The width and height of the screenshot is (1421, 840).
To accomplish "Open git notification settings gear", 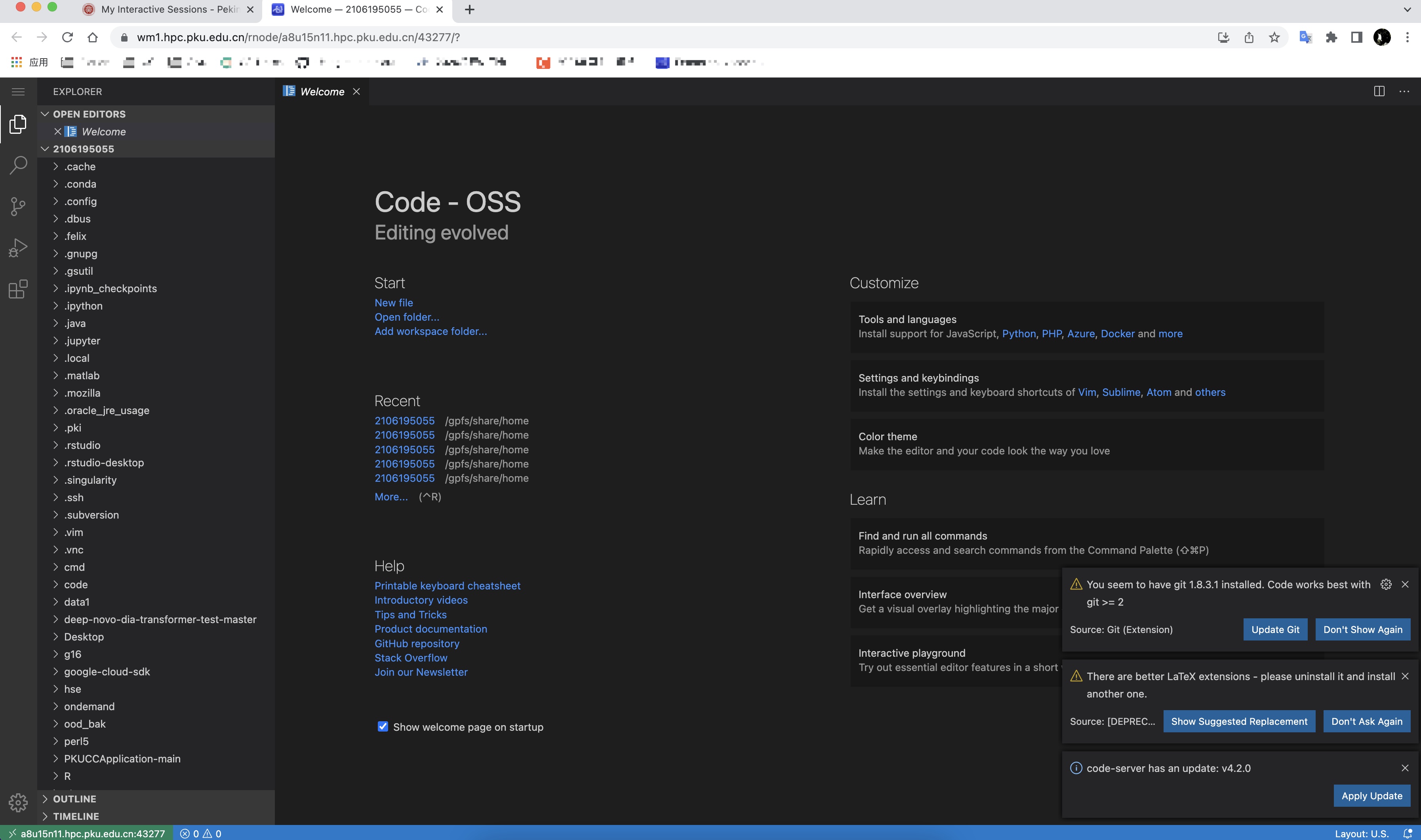I will click(x=1386, y=584).
